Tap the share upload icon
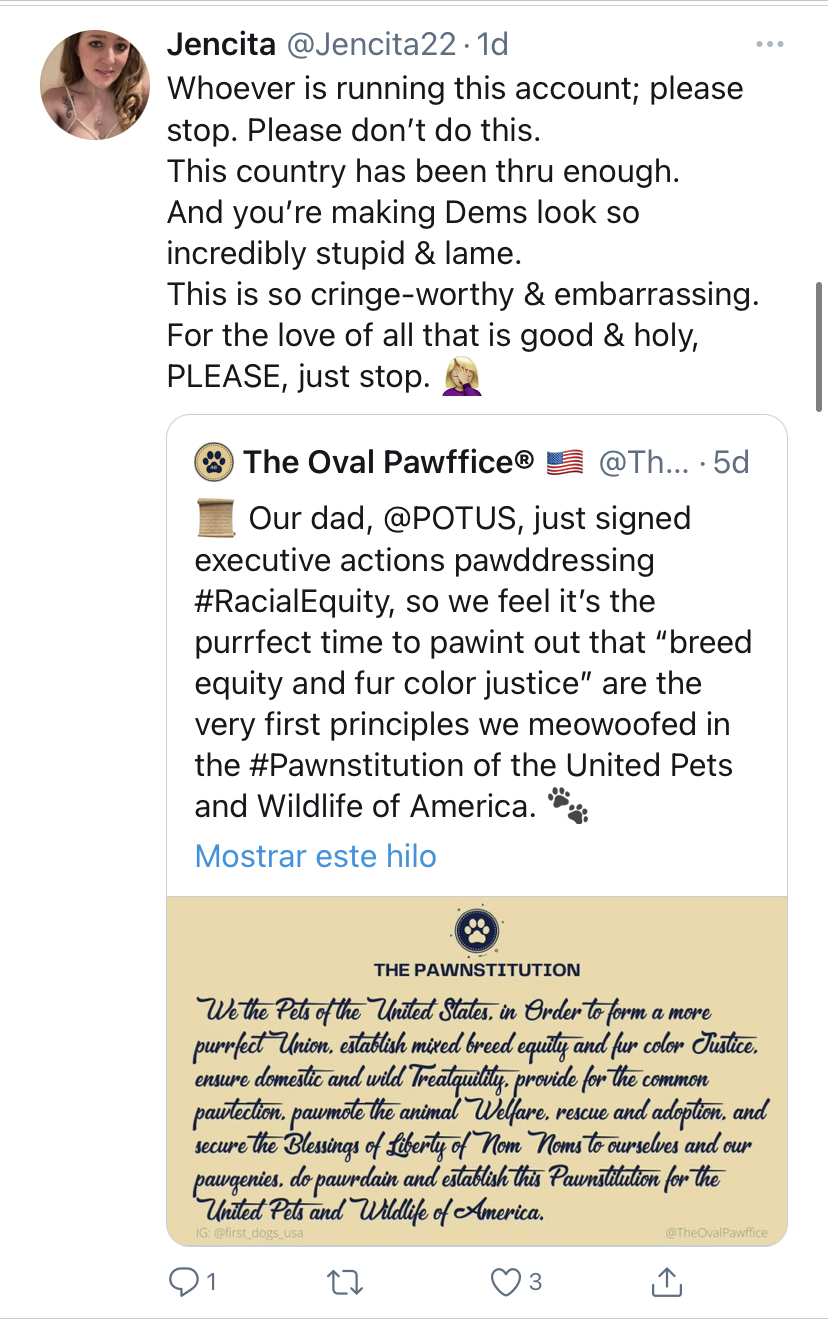 tap(667, 1281)
